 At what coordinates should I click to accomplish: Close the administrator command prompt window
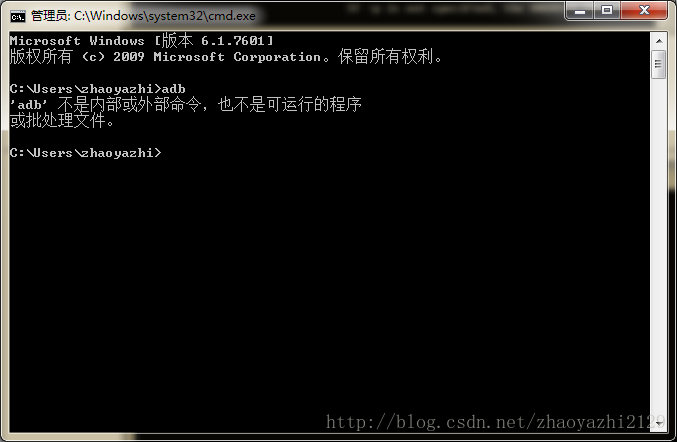click(644, 10)
